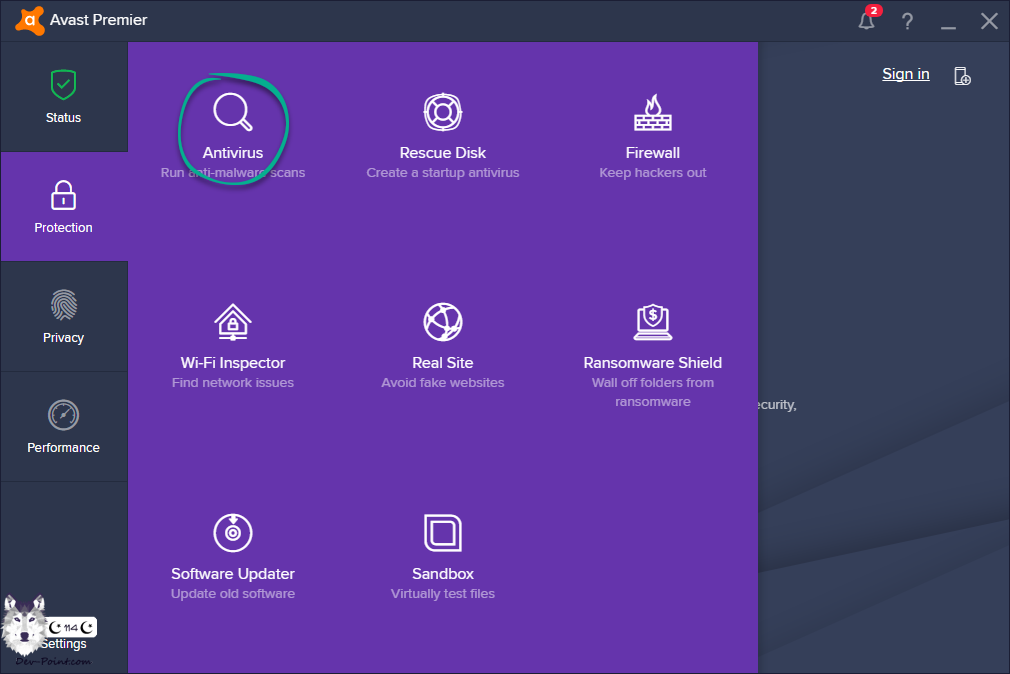Click the Sign in link

pos(905,74)
